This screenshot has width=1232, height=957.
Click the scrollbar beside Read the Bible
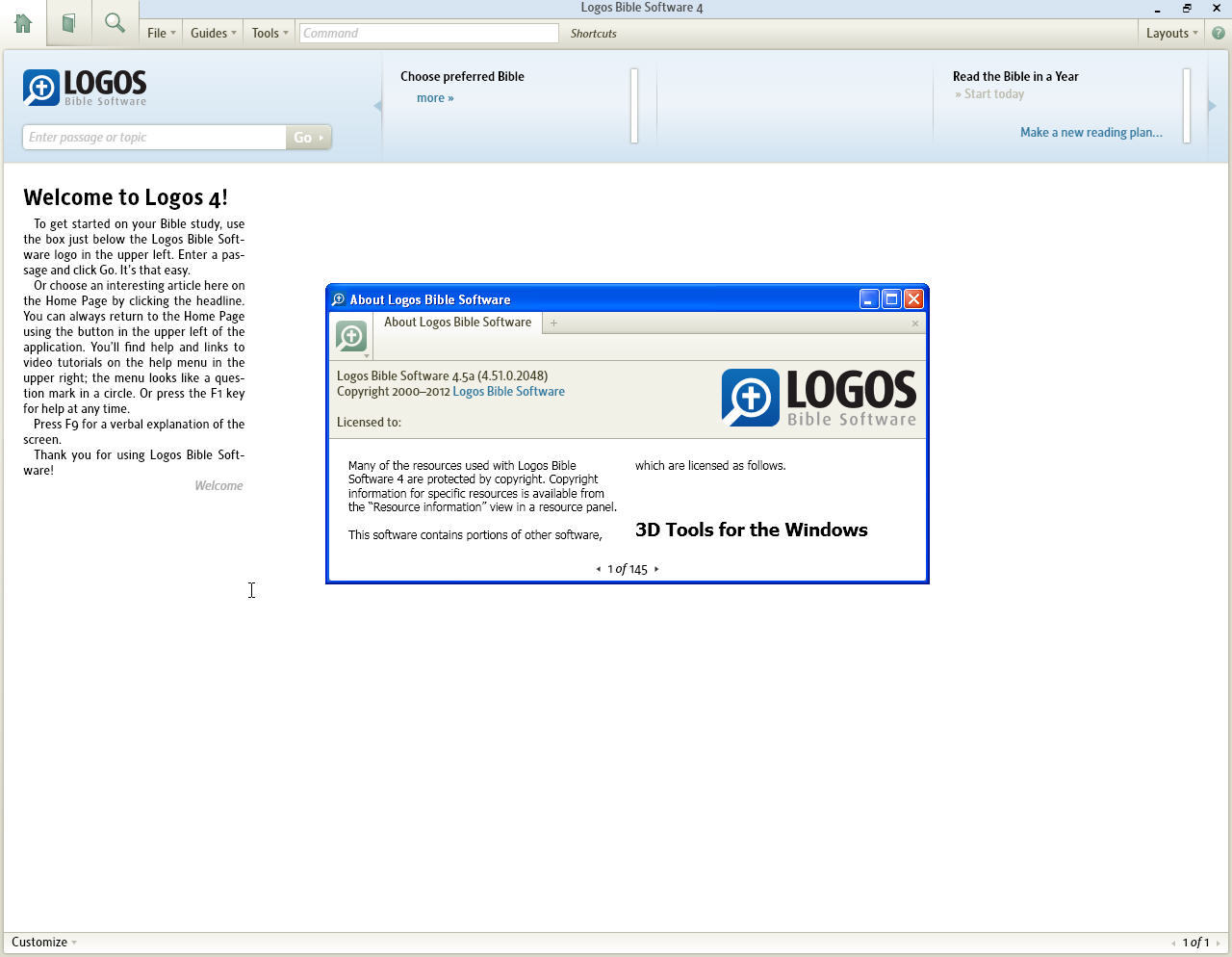pyautogui.click(x=1187, y=106)
